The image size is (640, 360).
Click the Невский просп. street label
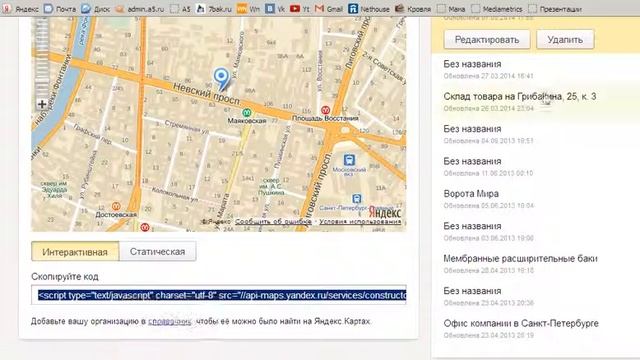pyautogui.click(x=207, y=94)
